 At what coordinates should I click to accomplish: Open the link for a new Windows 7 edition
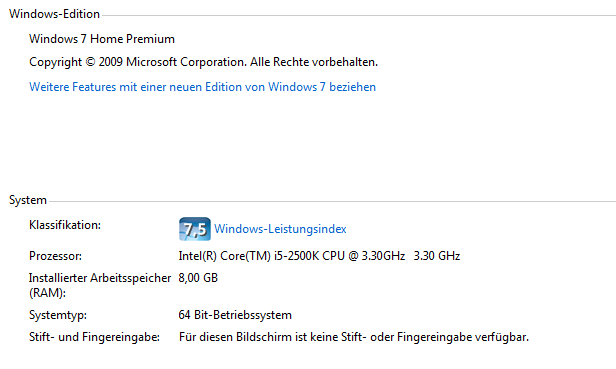tap(202, 87)
